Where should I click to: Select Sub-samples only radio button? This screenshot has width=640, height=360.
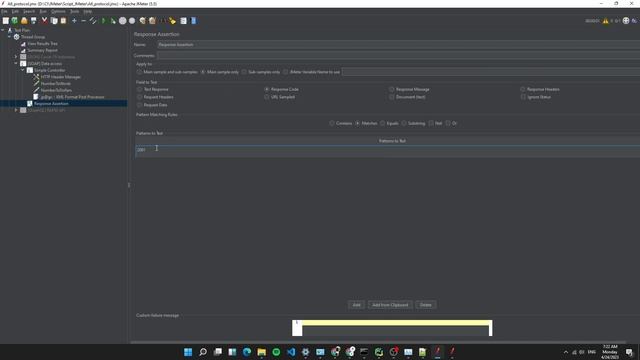[x=244, y=72]
